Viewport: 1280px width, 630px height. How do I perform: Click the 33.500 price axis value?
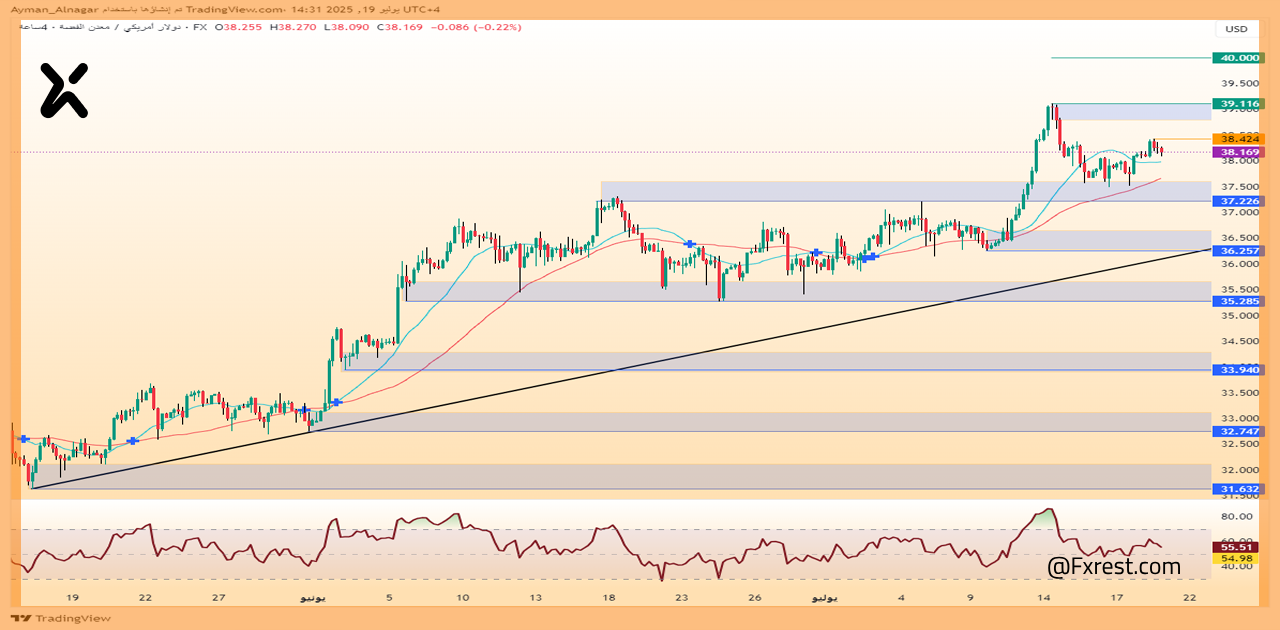(1238, 393)
